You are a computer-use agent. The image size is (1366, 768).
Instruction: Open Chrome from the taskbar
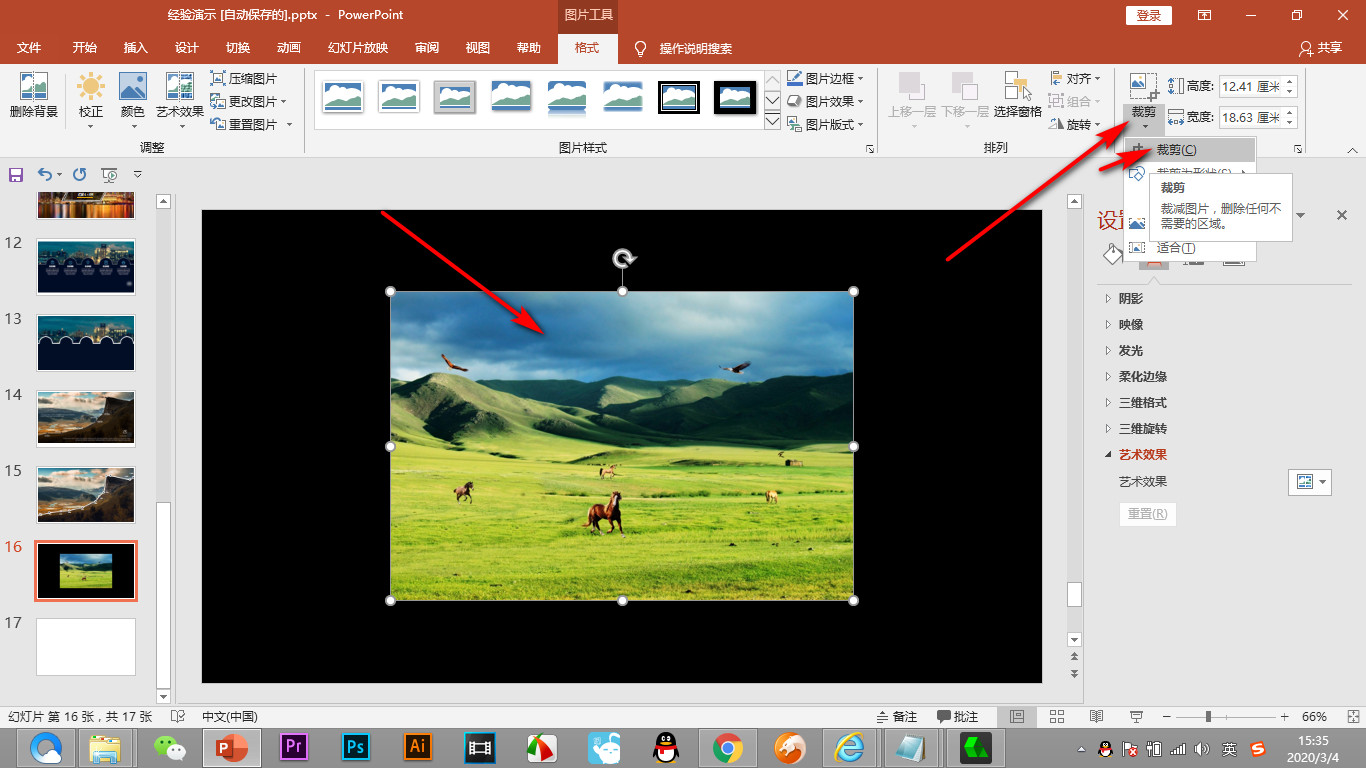tap(727, 747)
